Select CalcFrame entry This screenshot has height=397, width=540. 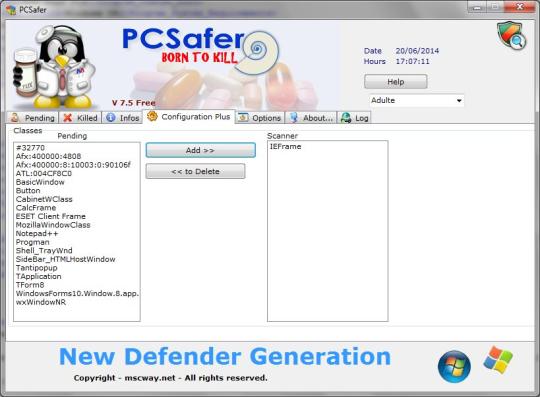[x=36, y=208]
